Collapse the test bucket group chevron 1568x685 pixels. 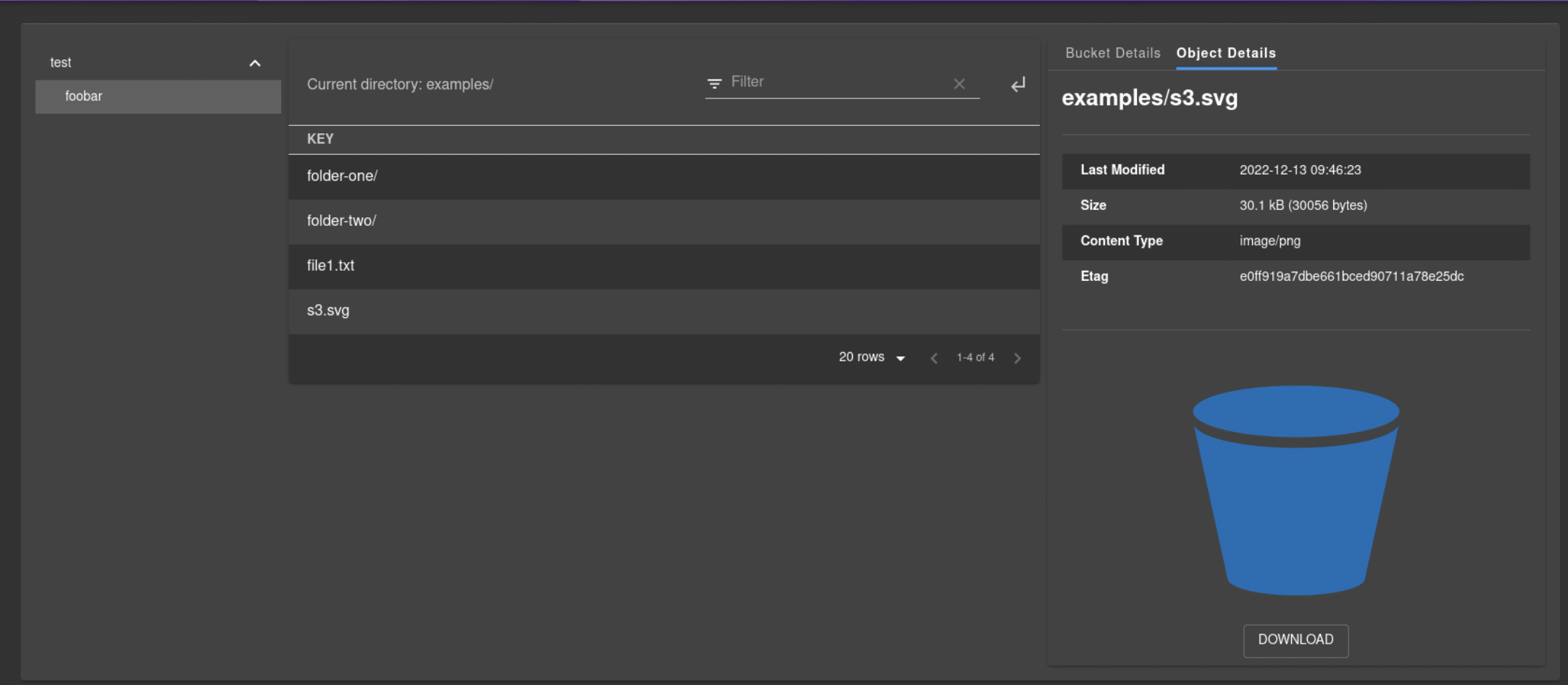tap(254, 64)
